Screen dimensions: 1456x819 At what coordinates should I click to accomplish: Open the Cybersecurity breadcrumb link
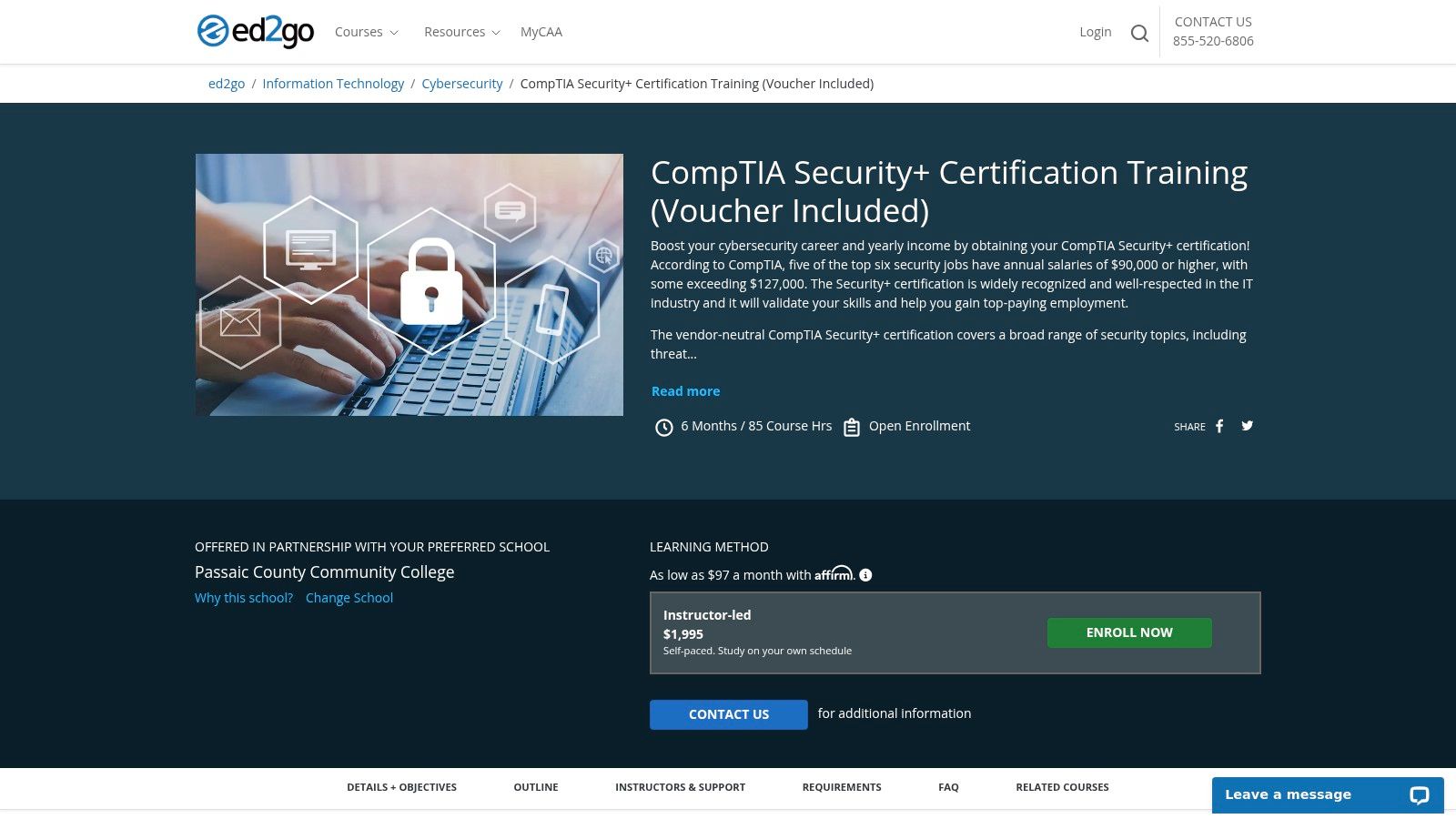pos(461,84)
